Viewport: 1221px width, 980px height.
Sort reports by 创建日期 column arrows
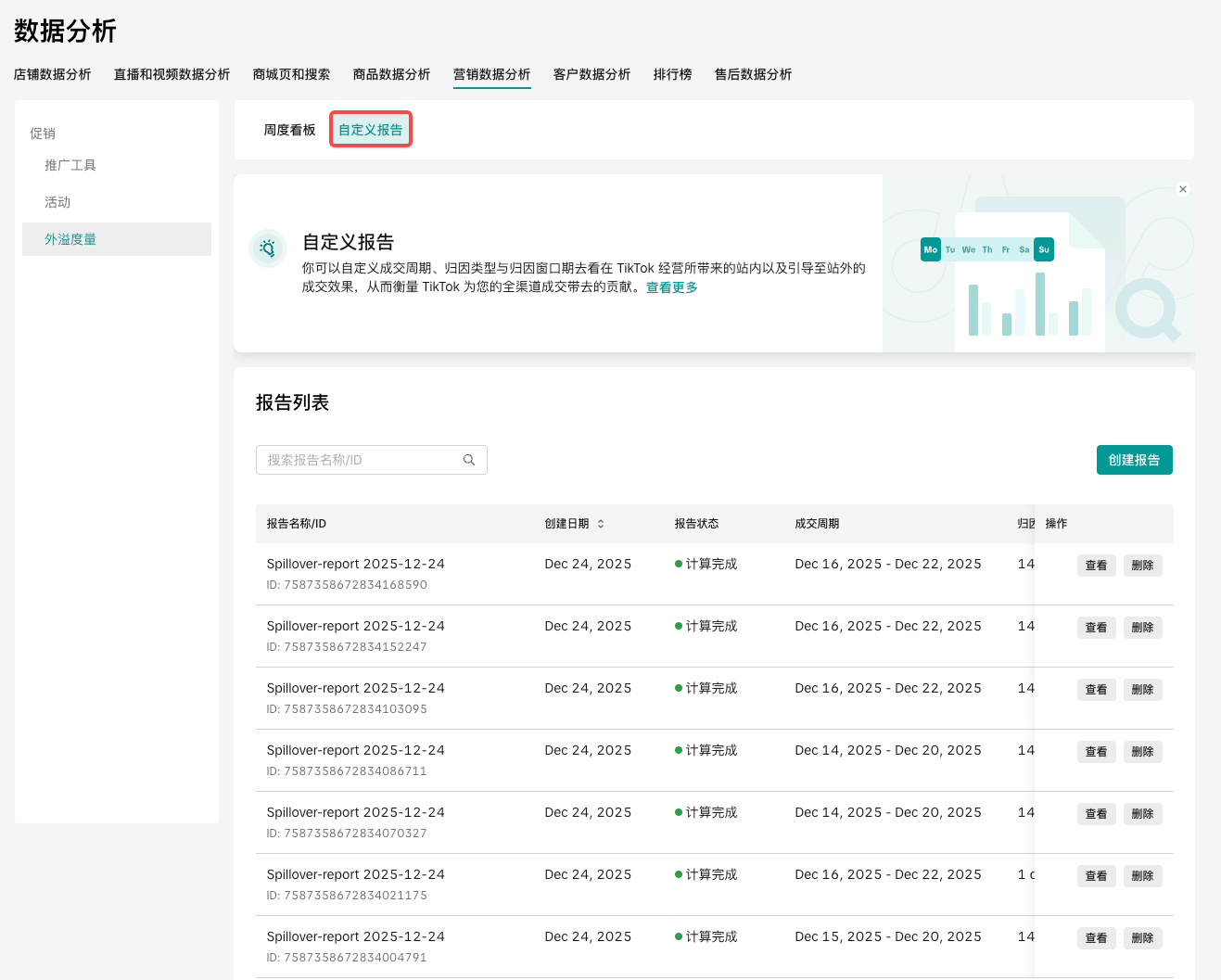(x=601, y=524)
